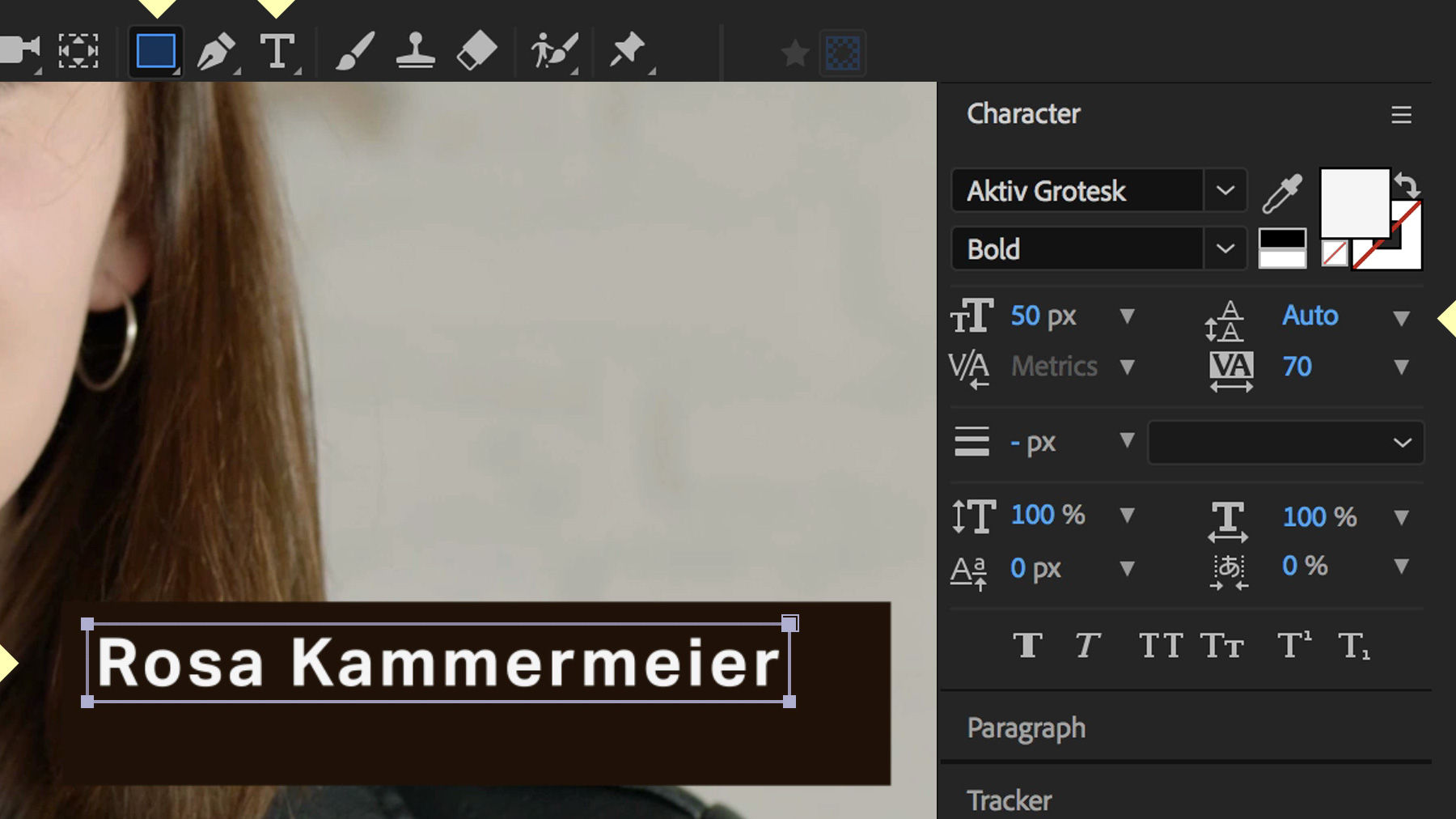Expand the Paragraph panel
Screen dimensions: 1456x819
(x=1025, y=728)
